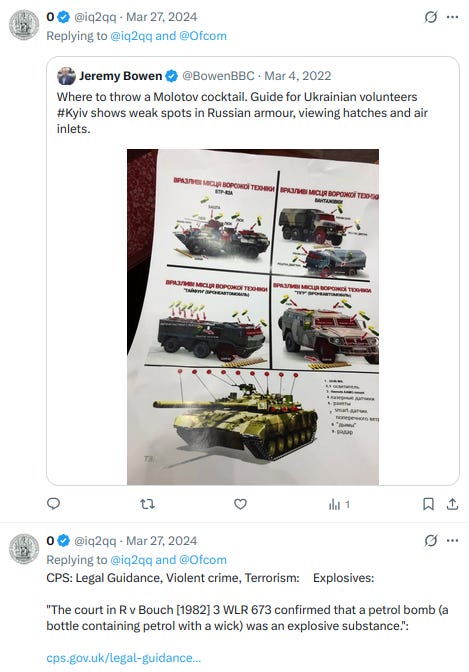Open @Ofcom mention in first reply line
Image resolution: width=469 pixels, height=672 pixels.
(203, 36)
